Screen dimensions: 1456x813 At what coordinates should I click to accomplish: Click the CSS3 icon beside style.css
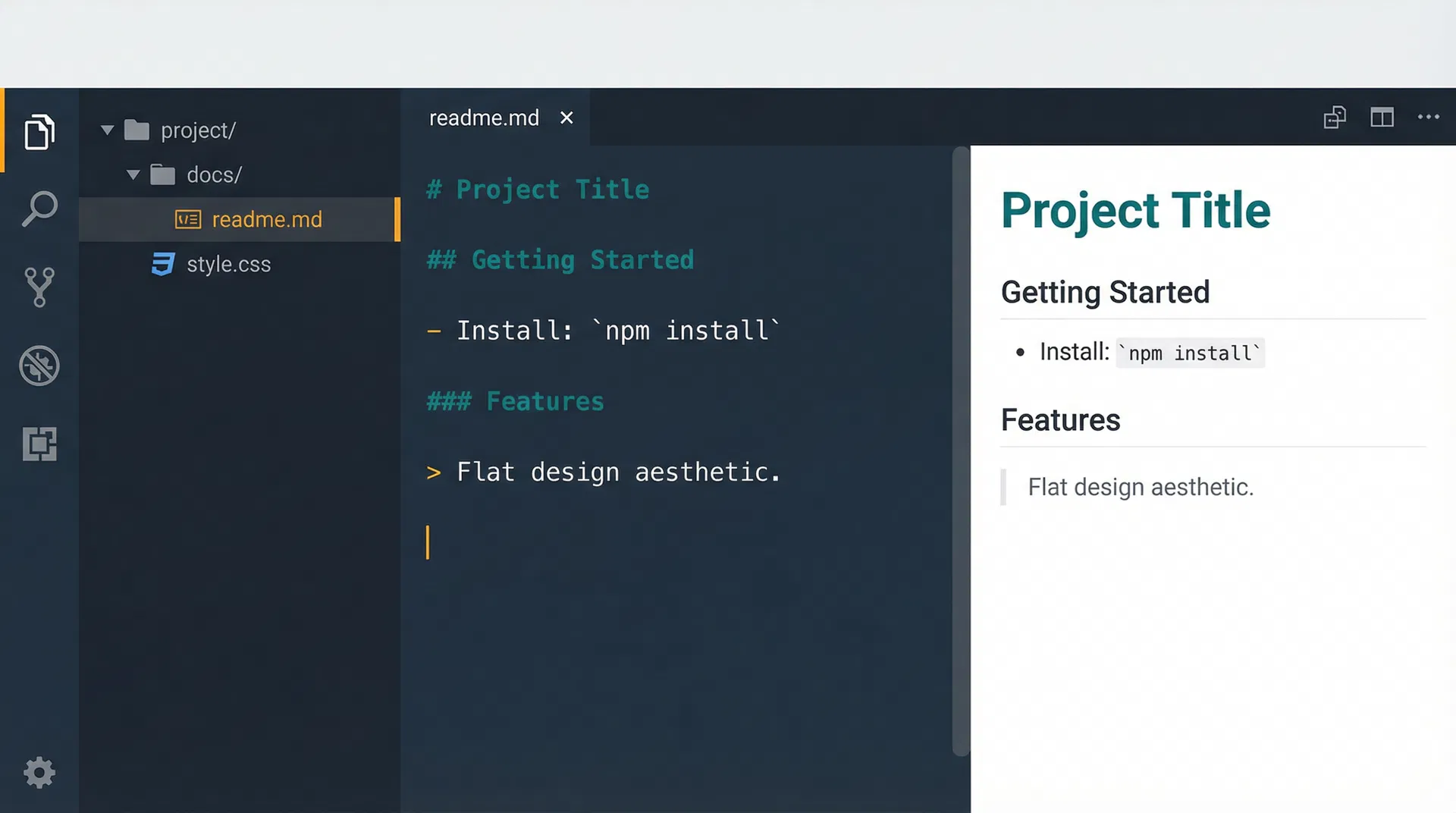pos(162,264)
